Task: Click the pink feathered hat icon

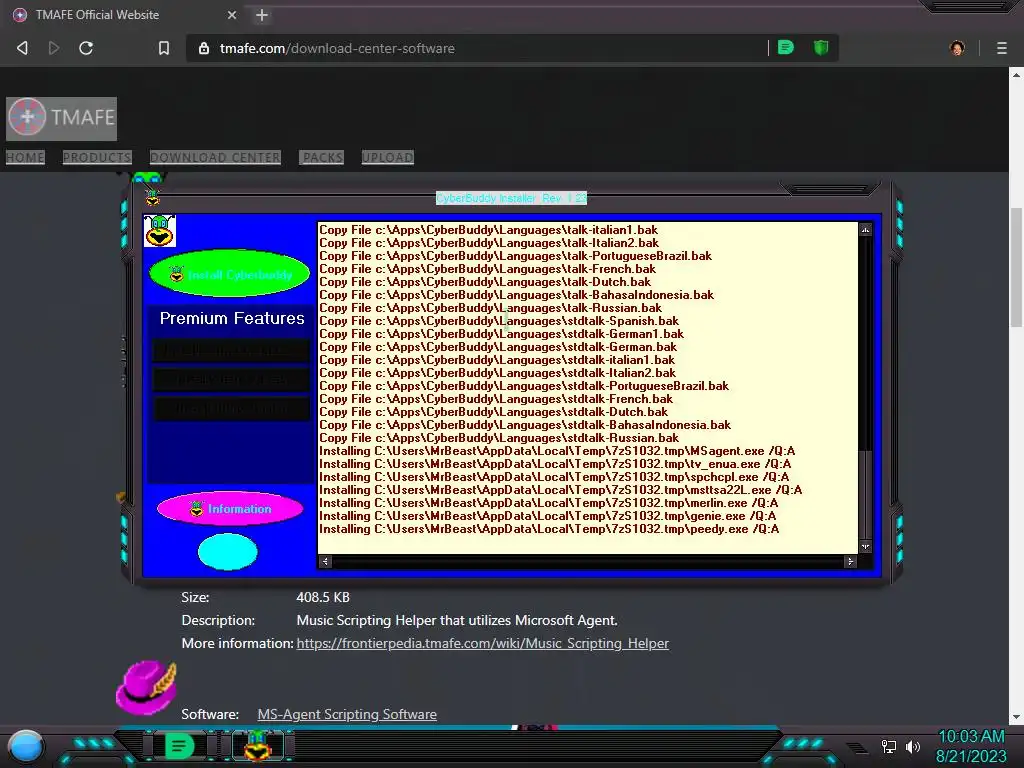Action: click(146, 687)
